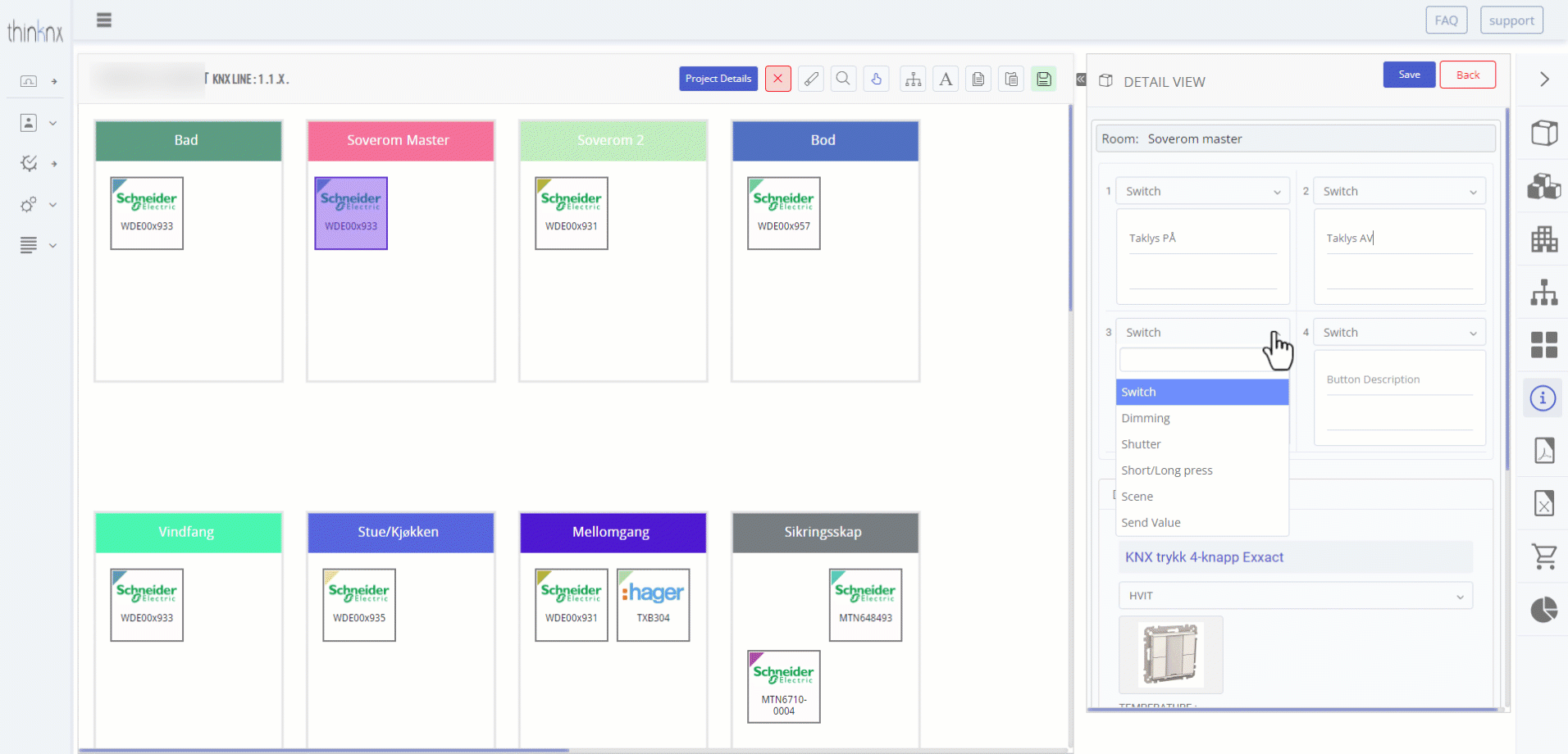
Task: Select the pointer touch tool icon
Action: 876,79
